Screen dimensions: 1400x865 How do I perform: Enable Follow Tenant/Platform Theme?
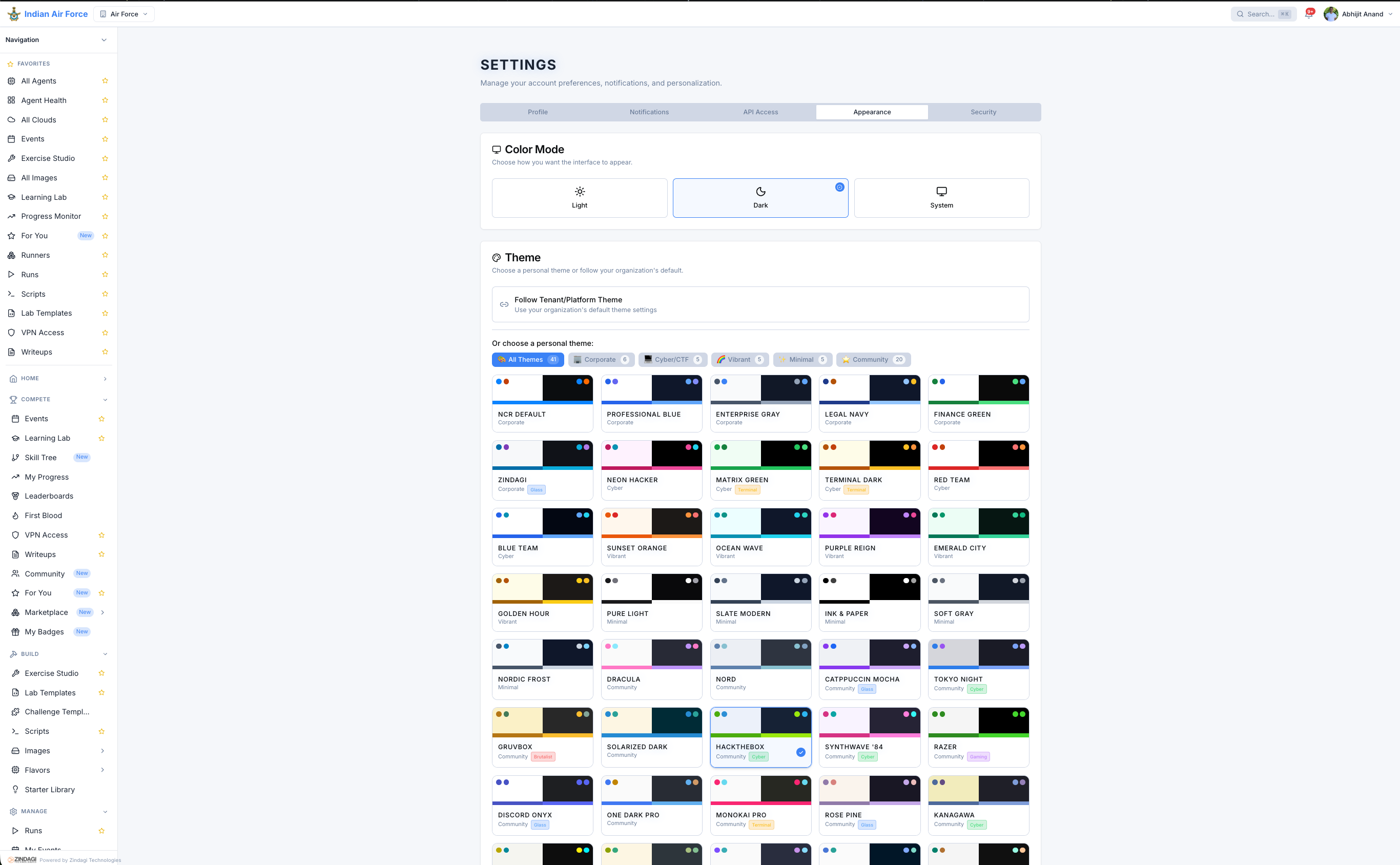click(x=760, y=304)
